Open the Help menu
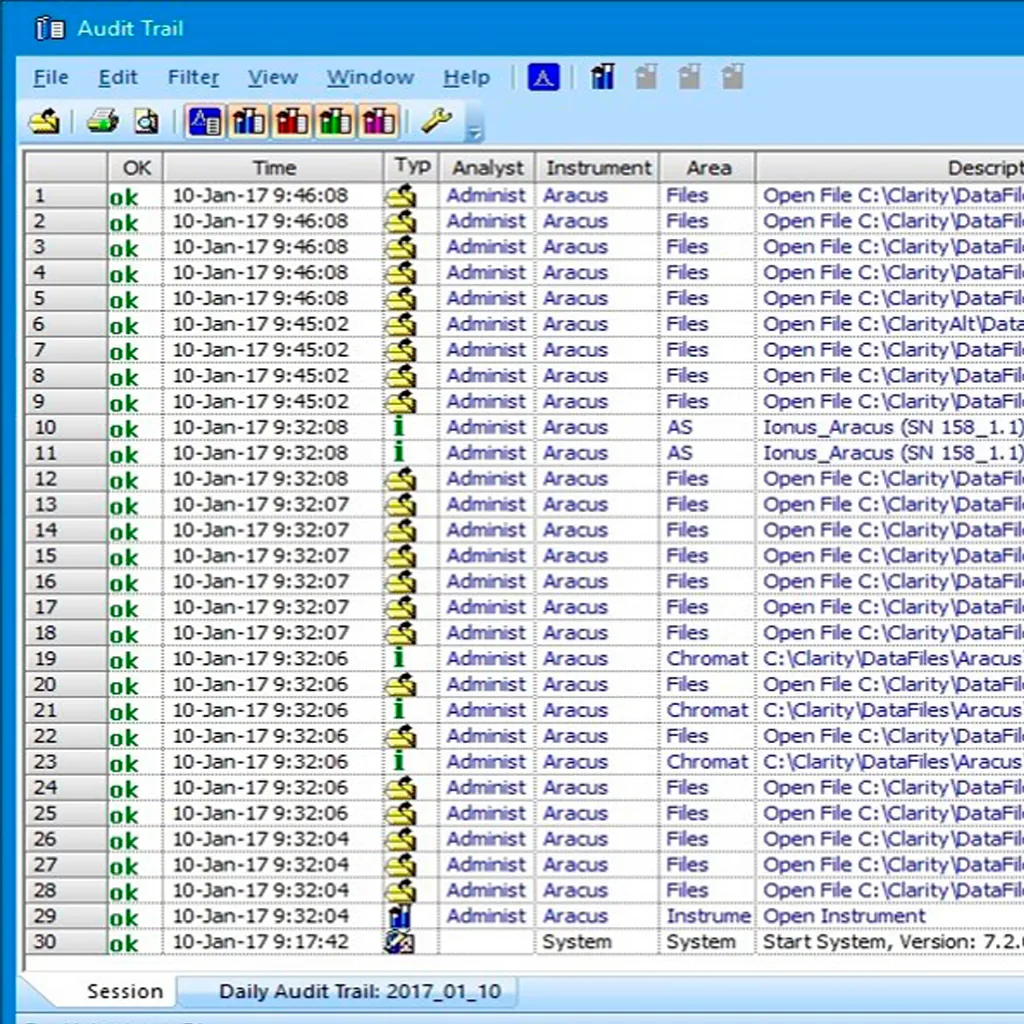Image resolution: width=1024 pixels, height=1024 pixels. 466,78
